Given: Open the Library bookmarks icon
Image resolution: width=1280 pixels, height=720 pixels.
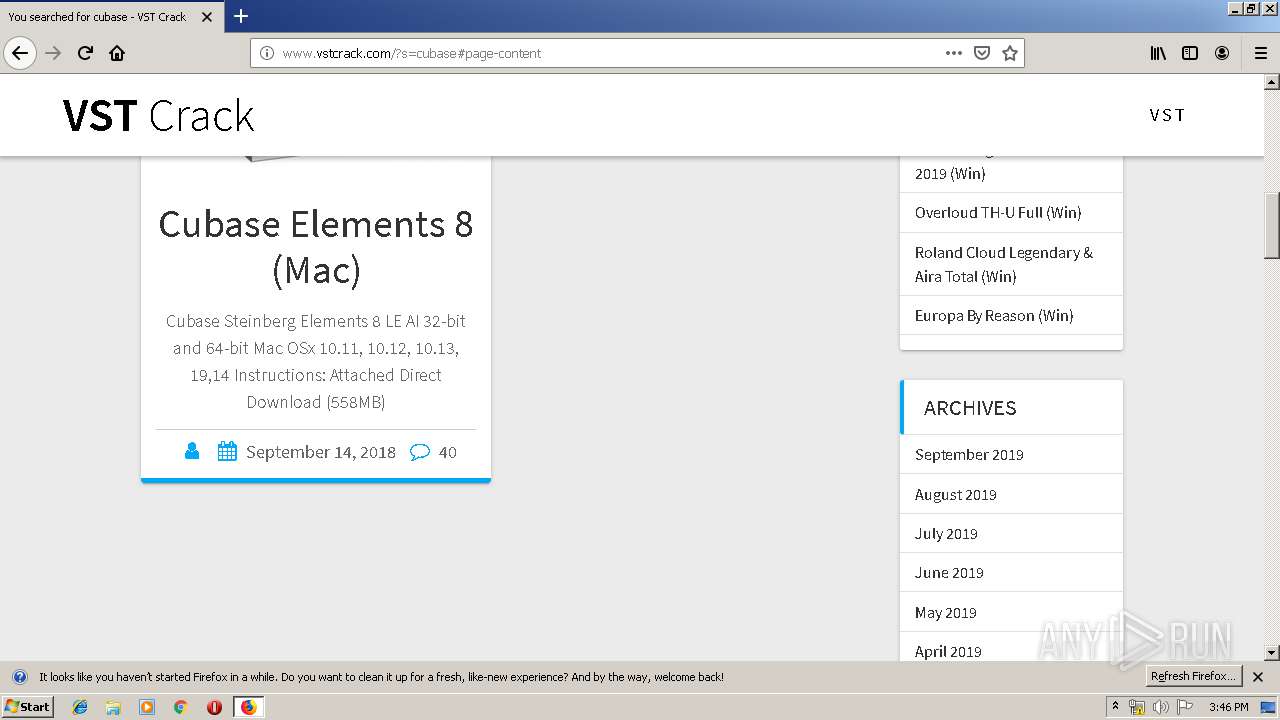Looking at the screenshot, I should point(1158,53).
